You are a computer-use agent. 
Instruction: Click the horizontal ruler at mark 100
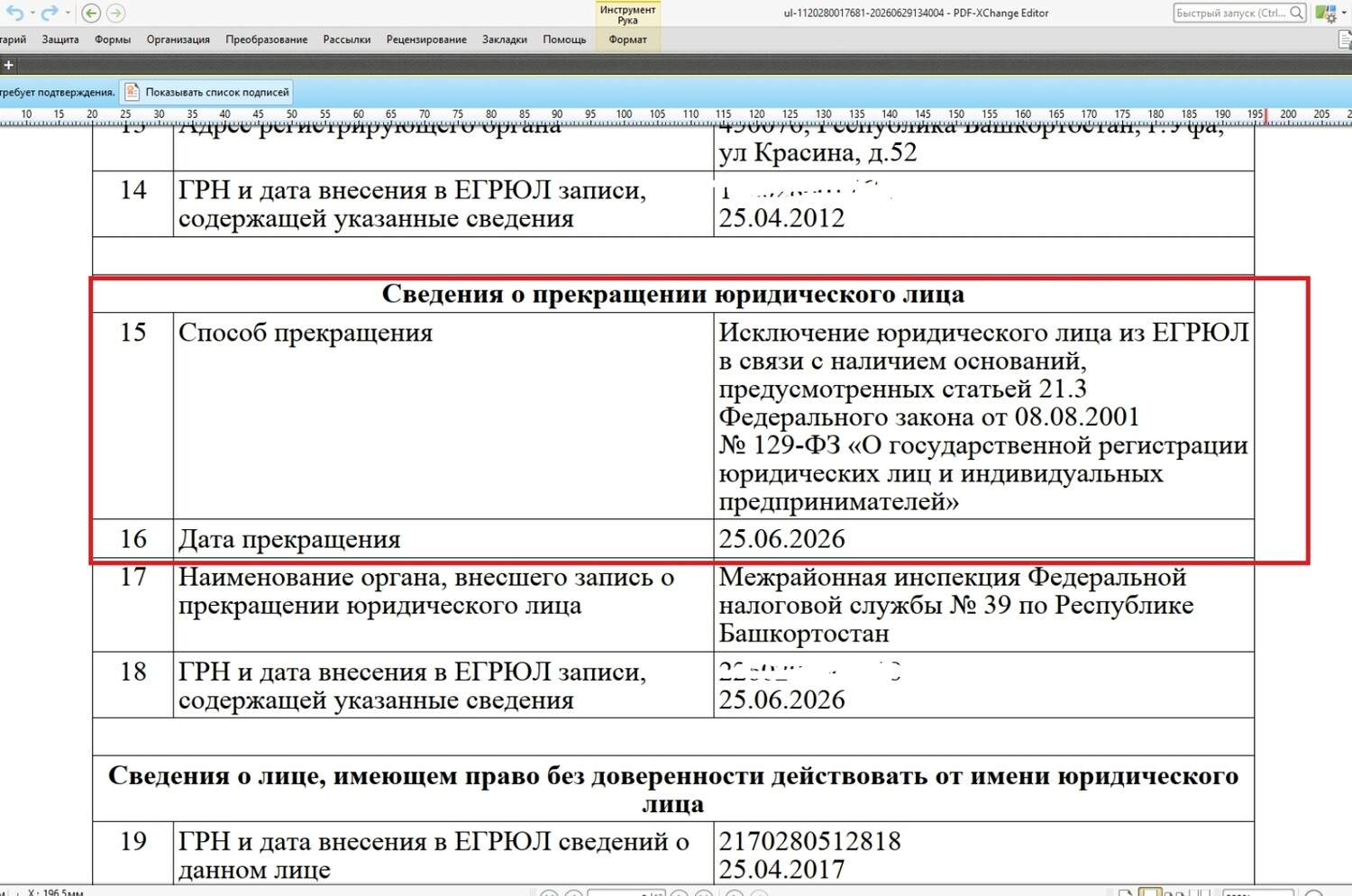tap(624, 114)
